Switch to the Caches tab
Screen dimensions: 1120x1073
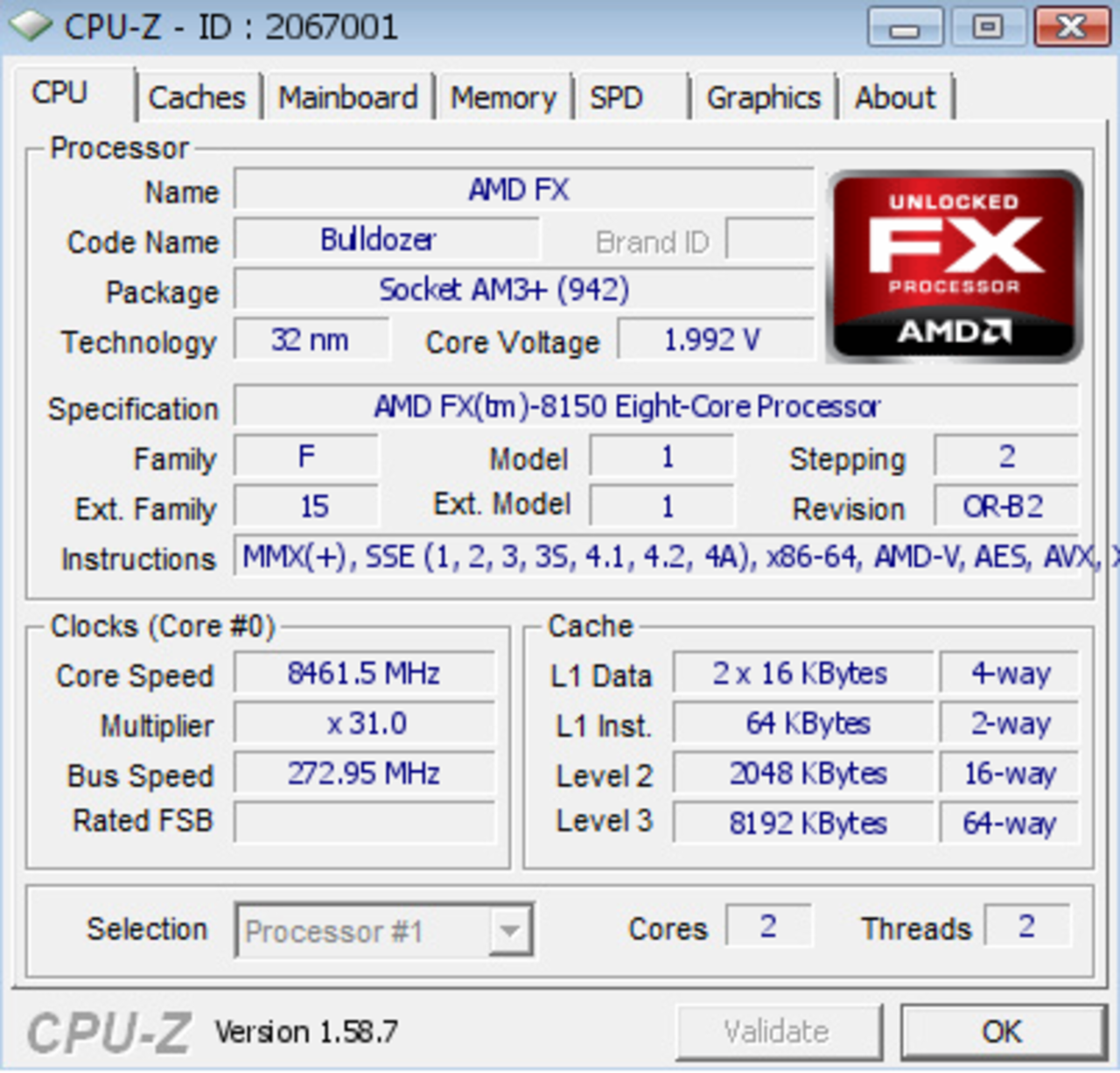click(x=197, y=97)
